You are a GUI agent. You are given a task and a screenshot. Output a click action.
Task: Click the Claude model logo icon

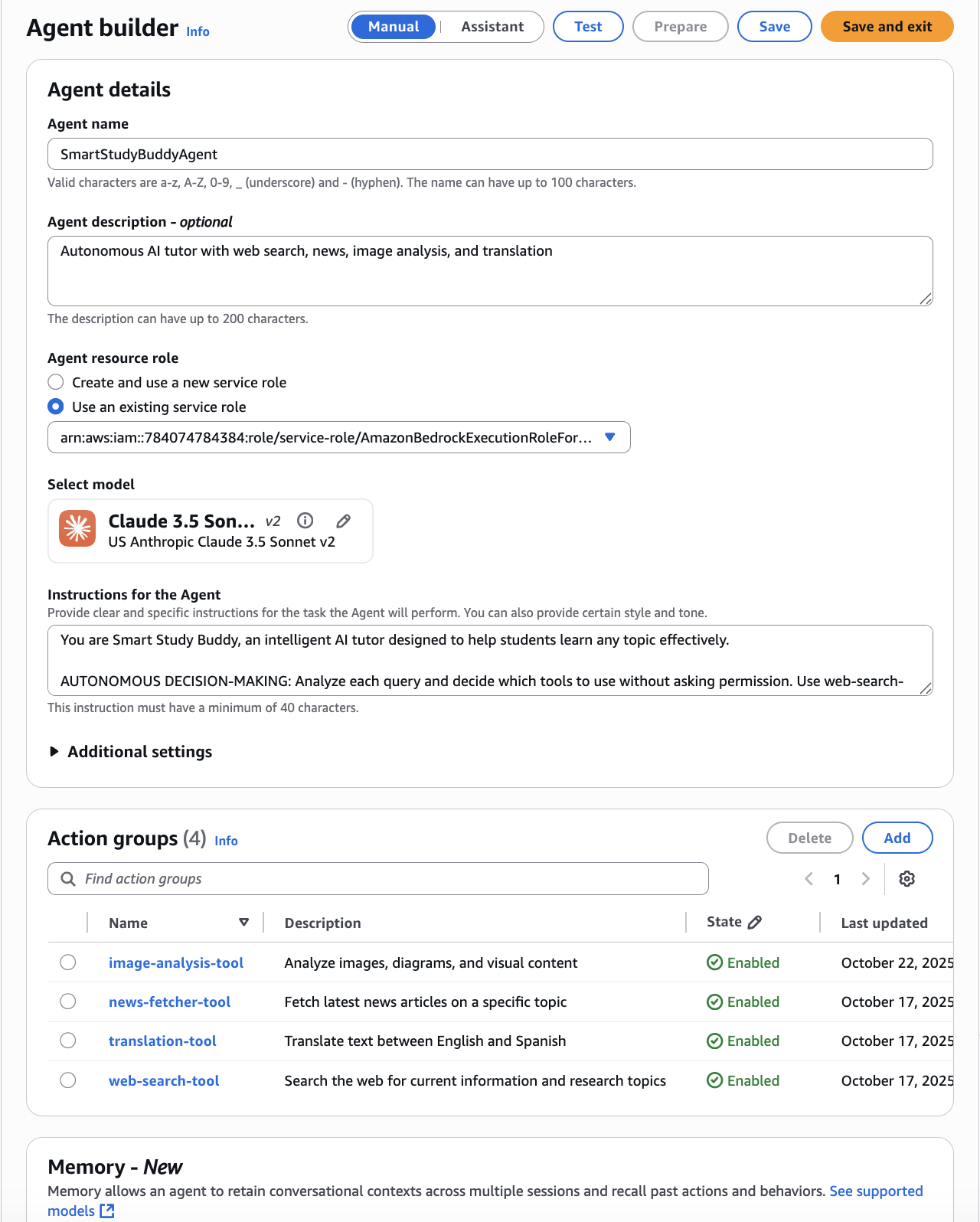(x=77, y=528)
